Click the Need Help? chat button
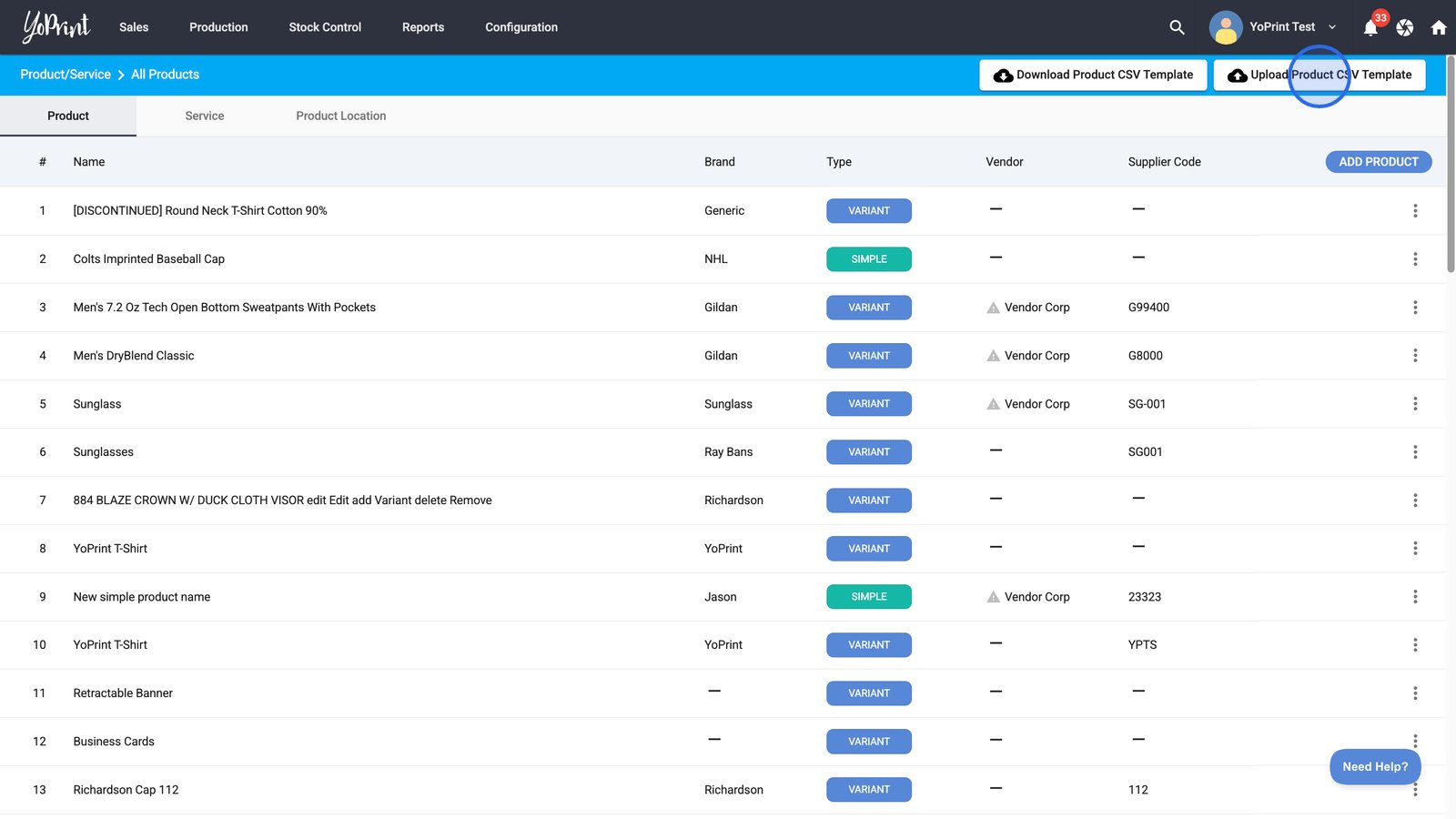 click(x=1374, y=766)
